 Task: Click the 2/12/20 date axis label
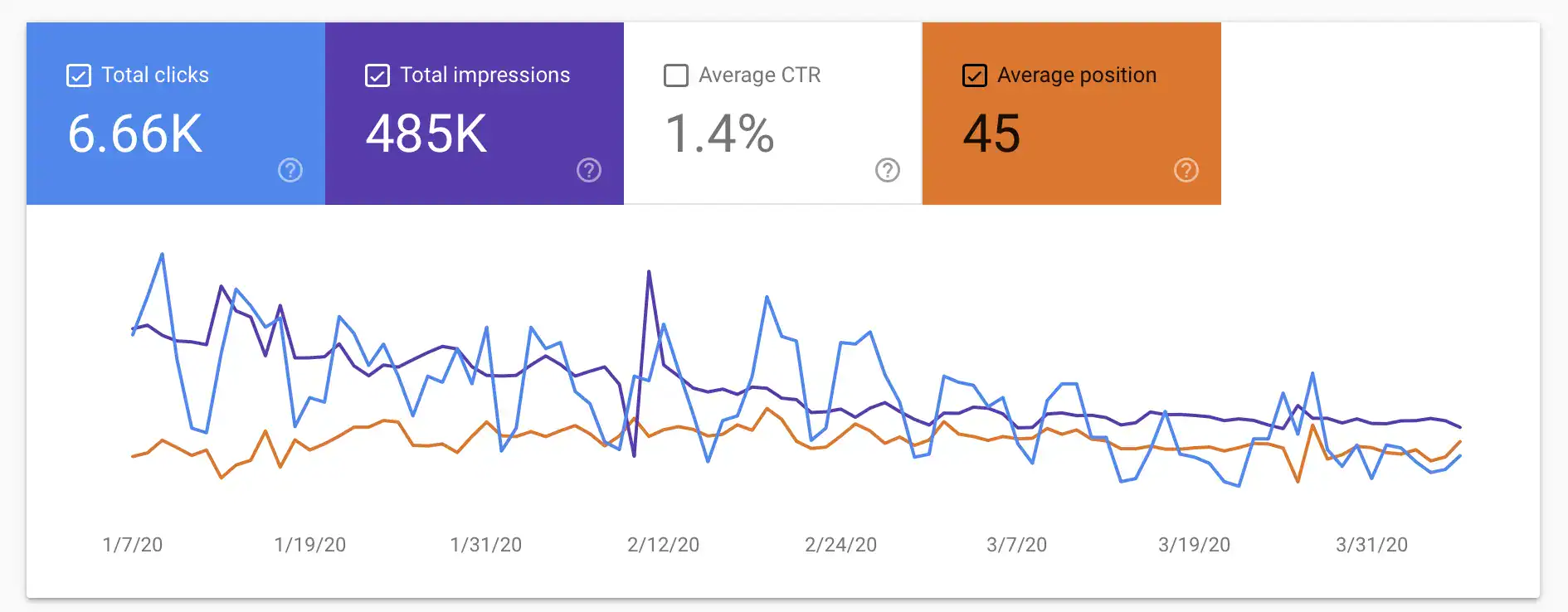pos(663,545)
